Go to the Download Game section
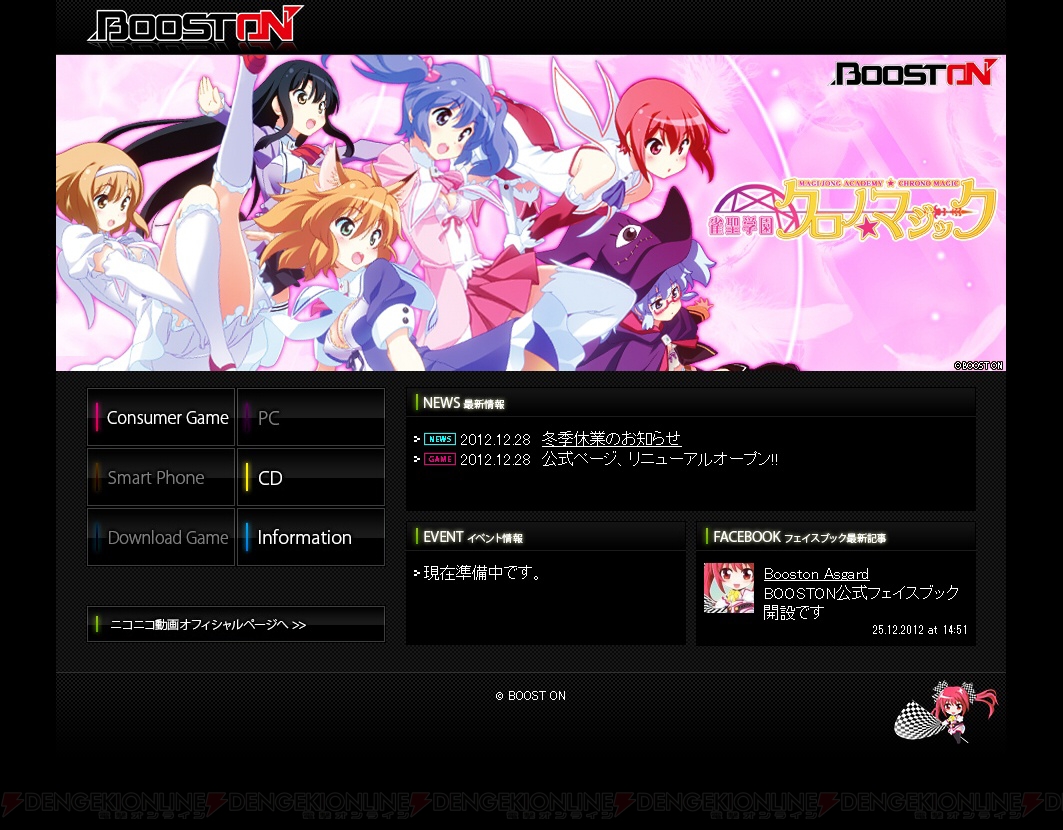Image resolution: width=1063 pixels, height=830 pixels. pyautogui.click(x=161, y=537)
